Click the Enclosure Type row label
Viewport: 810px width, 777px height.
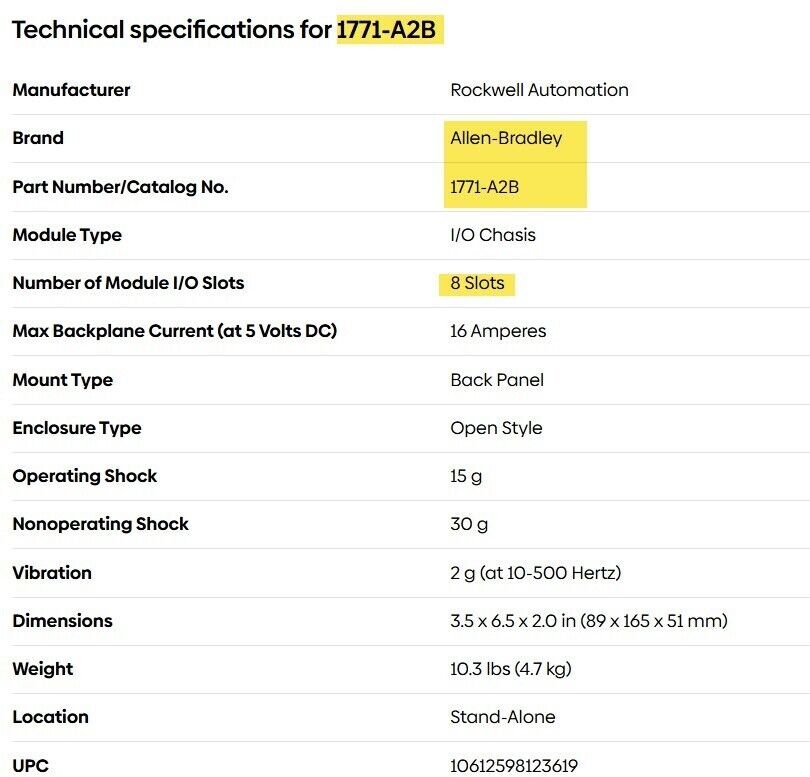coord(77,428)
